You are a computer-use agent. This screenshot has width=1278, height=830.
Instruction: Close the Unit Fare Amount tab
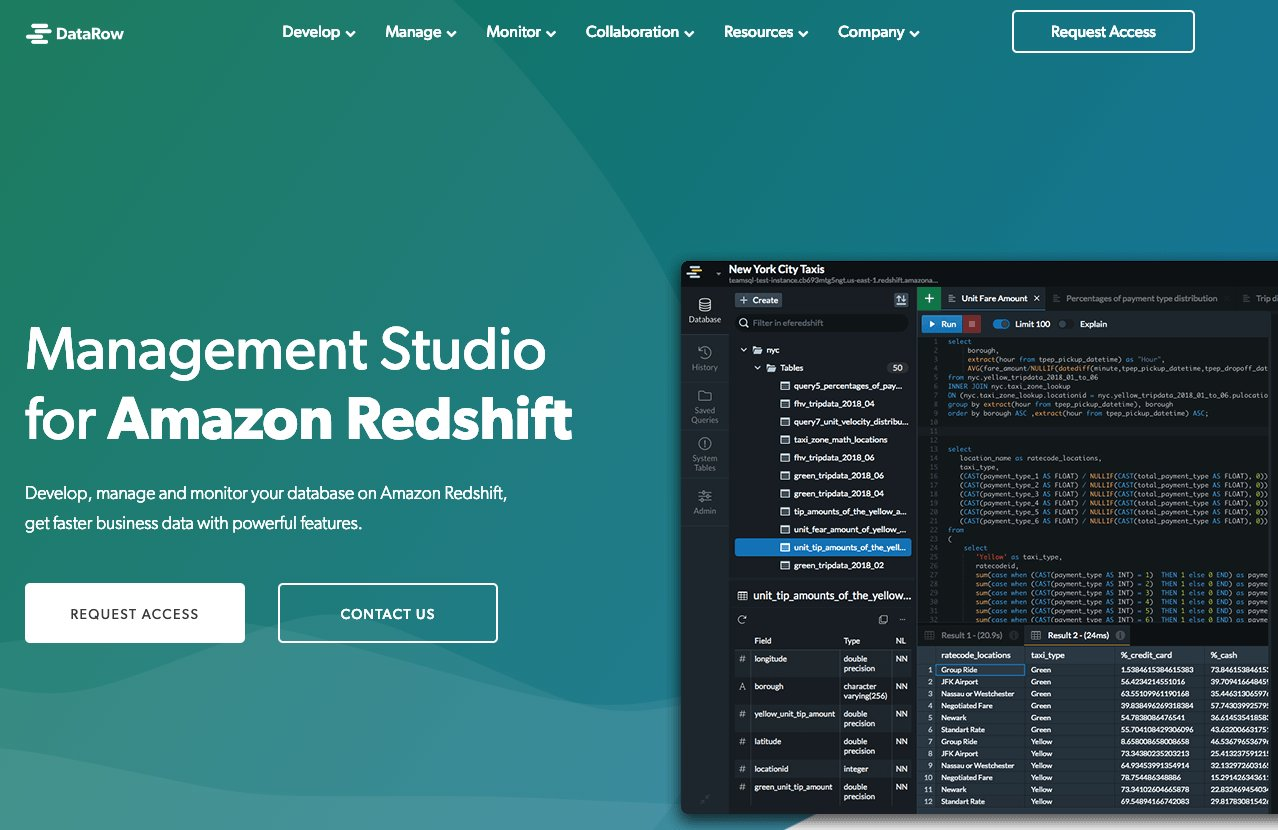tap(1037, 298)
